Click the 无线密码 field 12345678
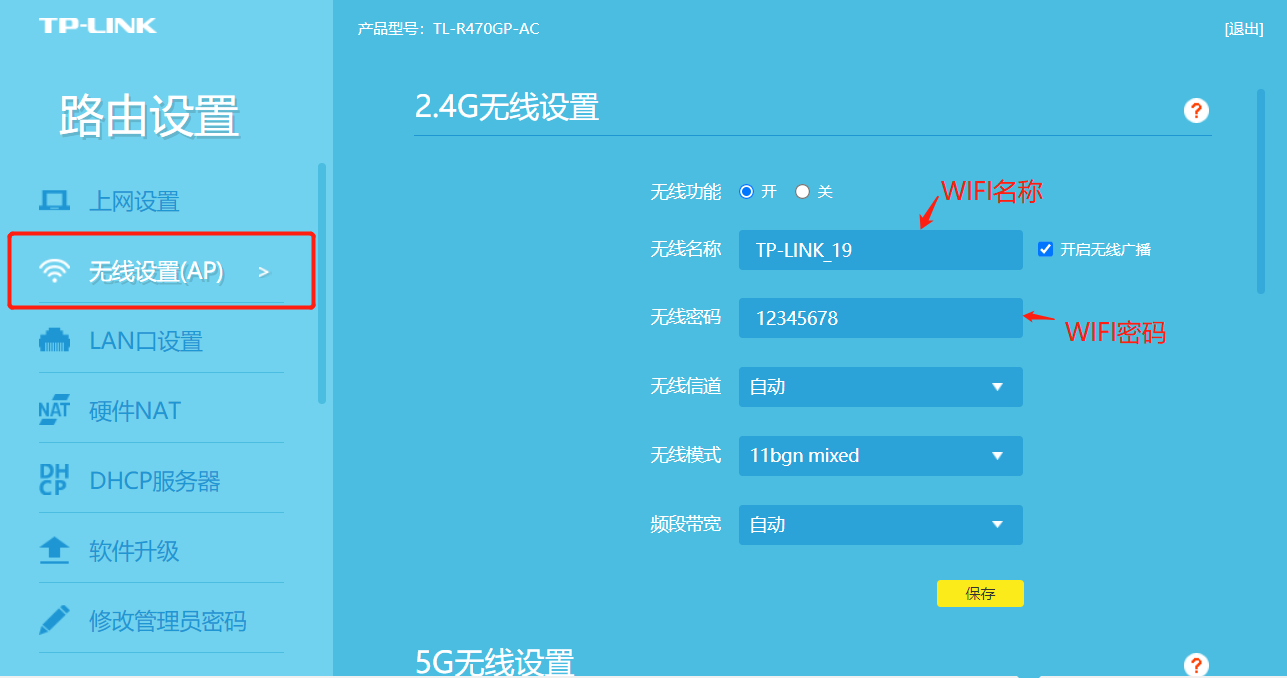The width and height of the screenshot is (1287, 678). (x=881, y=318)
